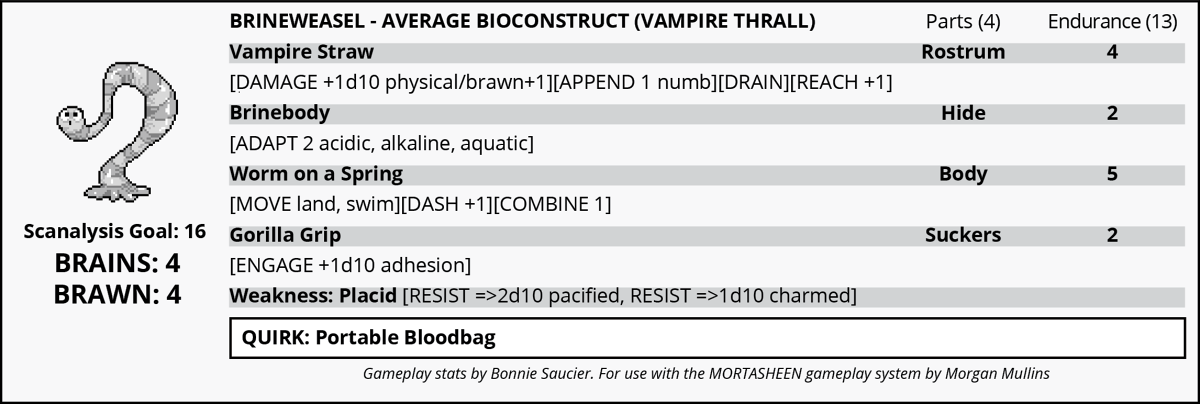Select the Brinebody ability name
The width and height of the screenshot is (1200, 404).
click(x=279, y=113)
